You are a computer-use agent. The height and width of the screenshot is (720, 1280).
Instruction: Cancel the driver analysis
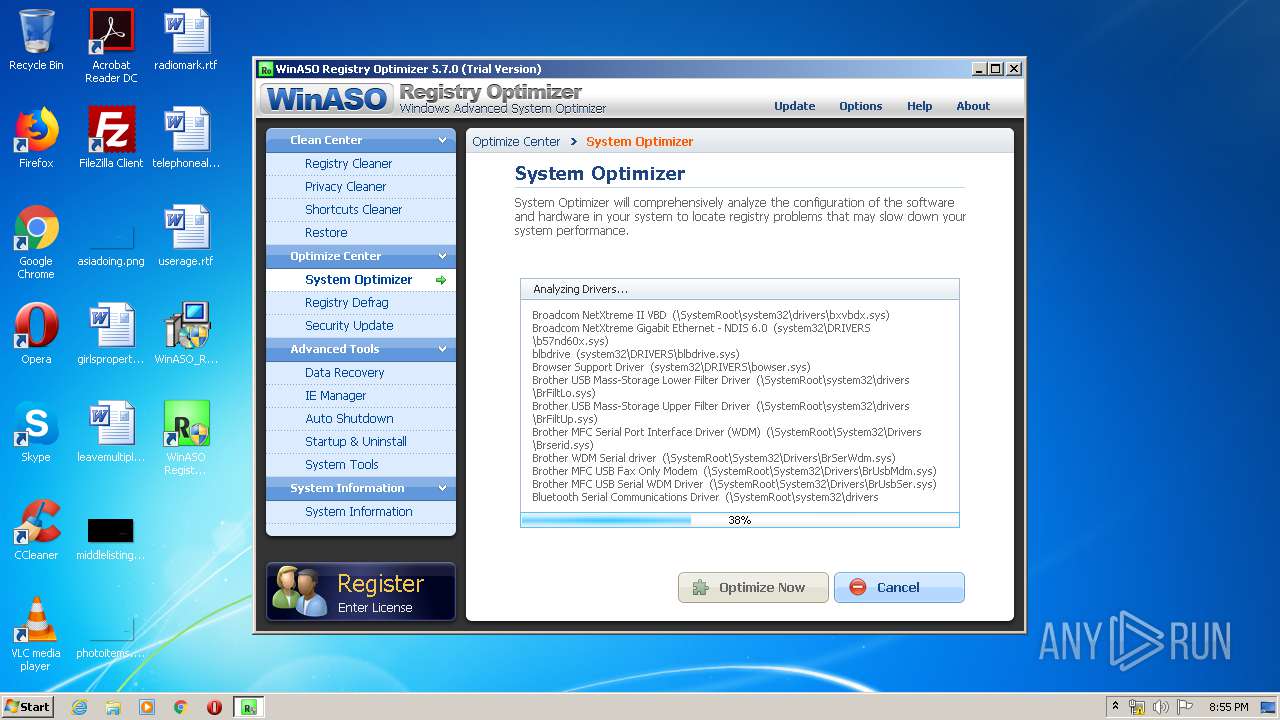(899, 587)
